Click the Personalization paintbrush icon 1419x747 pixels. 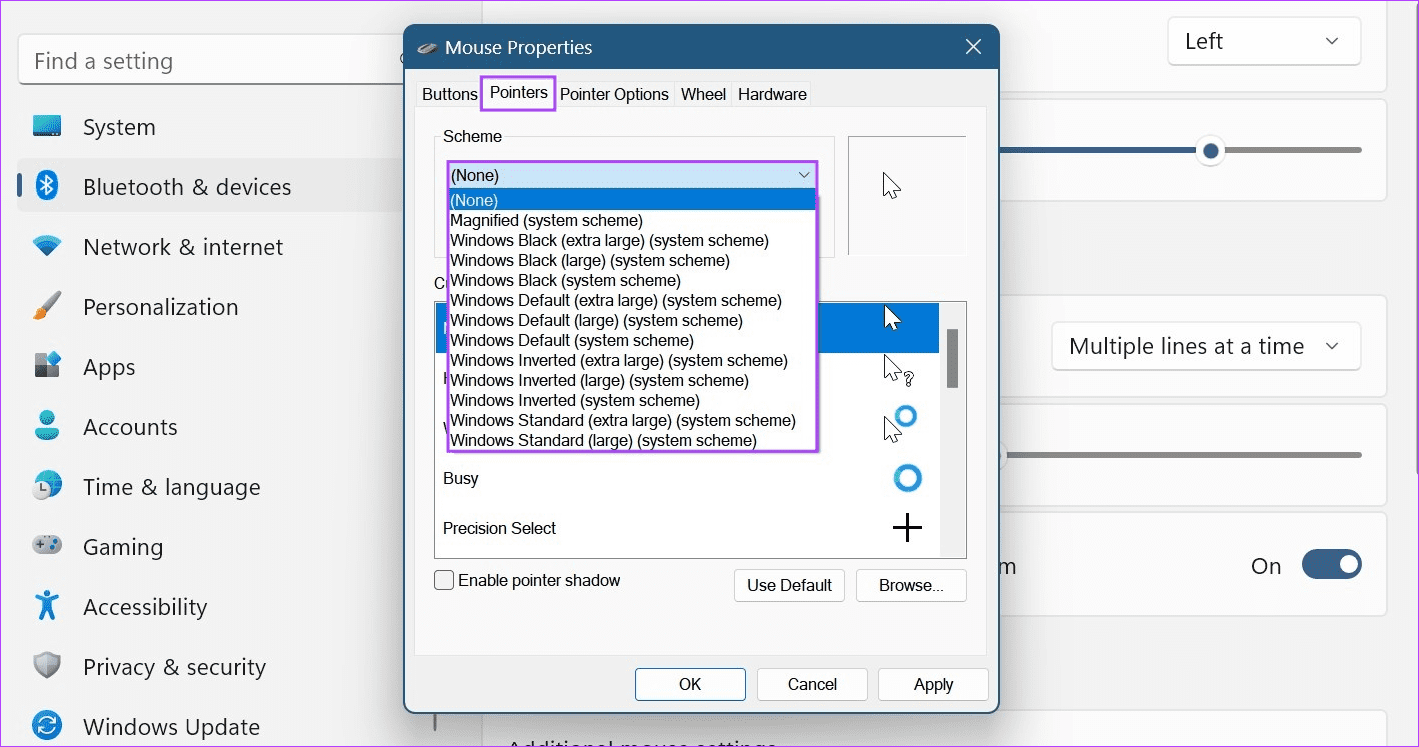[x=47, y=306]
